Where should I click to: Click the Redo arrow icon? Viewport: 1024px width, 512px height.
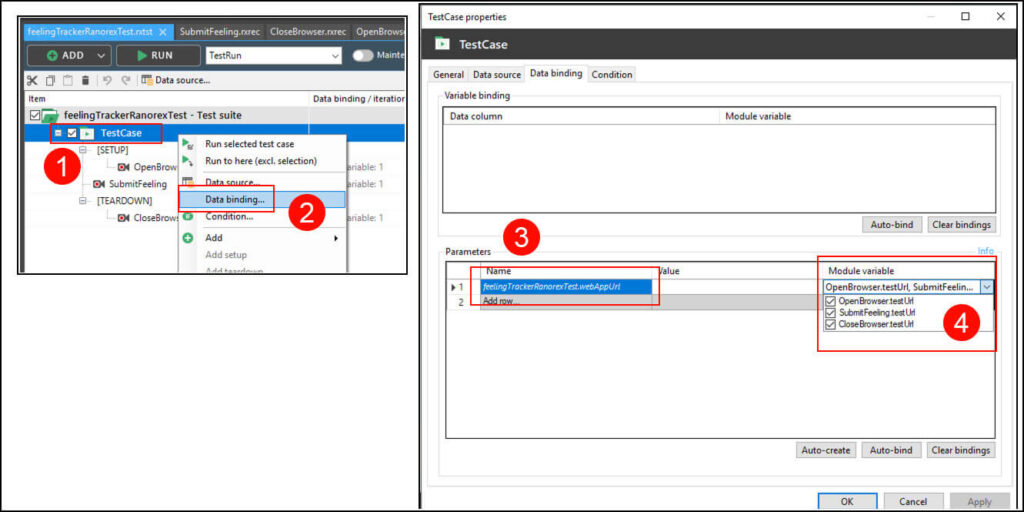(125, 80)
